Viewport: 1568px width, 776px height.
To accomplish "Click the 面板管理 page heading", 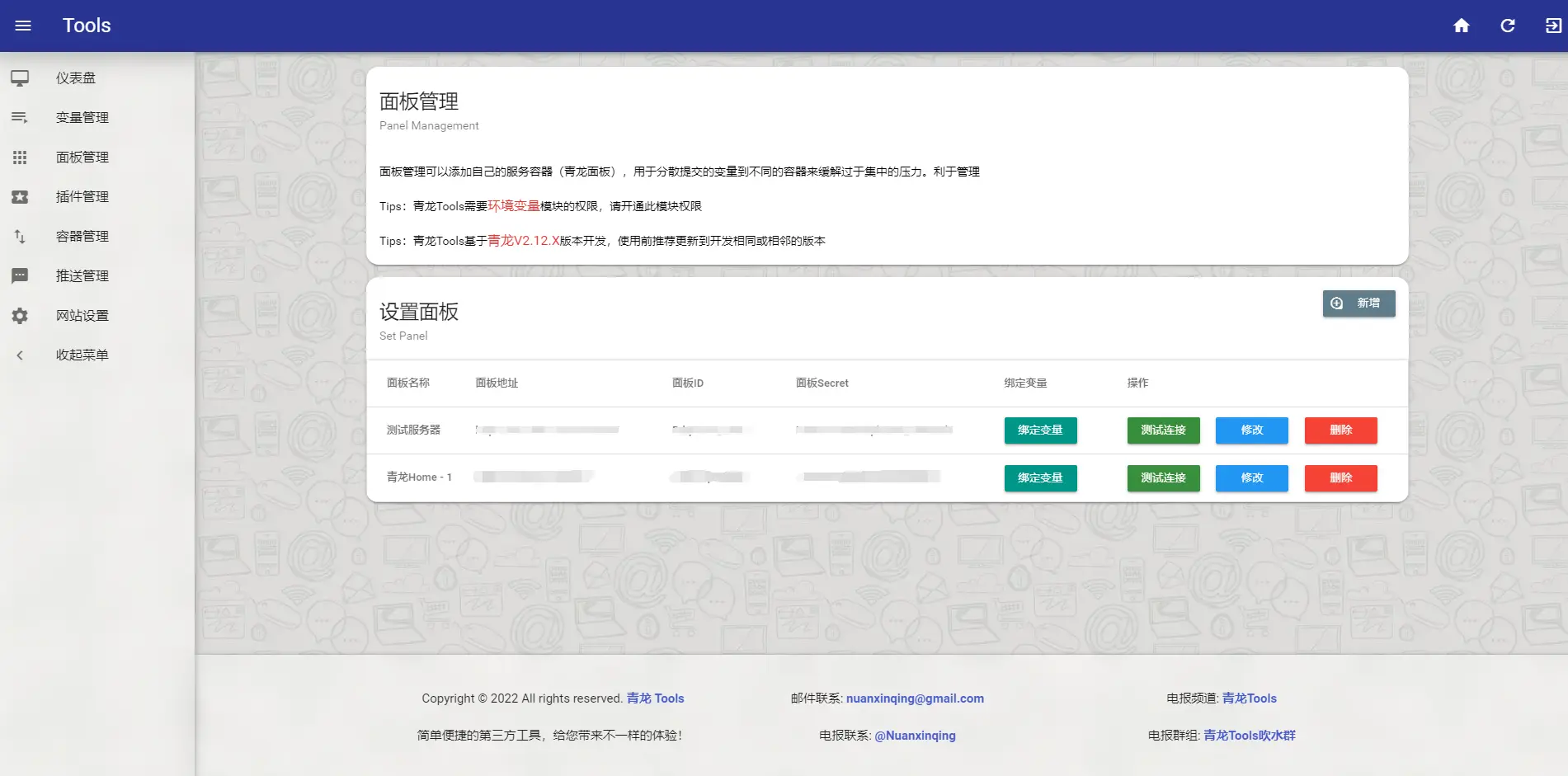I will click(419, 101).
